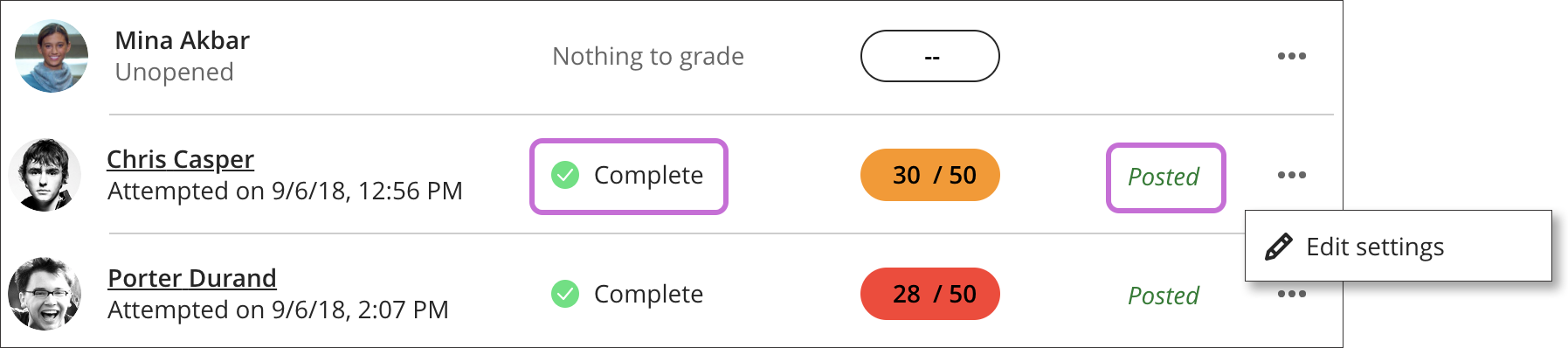The height and width of the screenshot is (348, 1568).
Task: Open Chris Casper's three-dot options menu
Action: (x=1291, y=175)
